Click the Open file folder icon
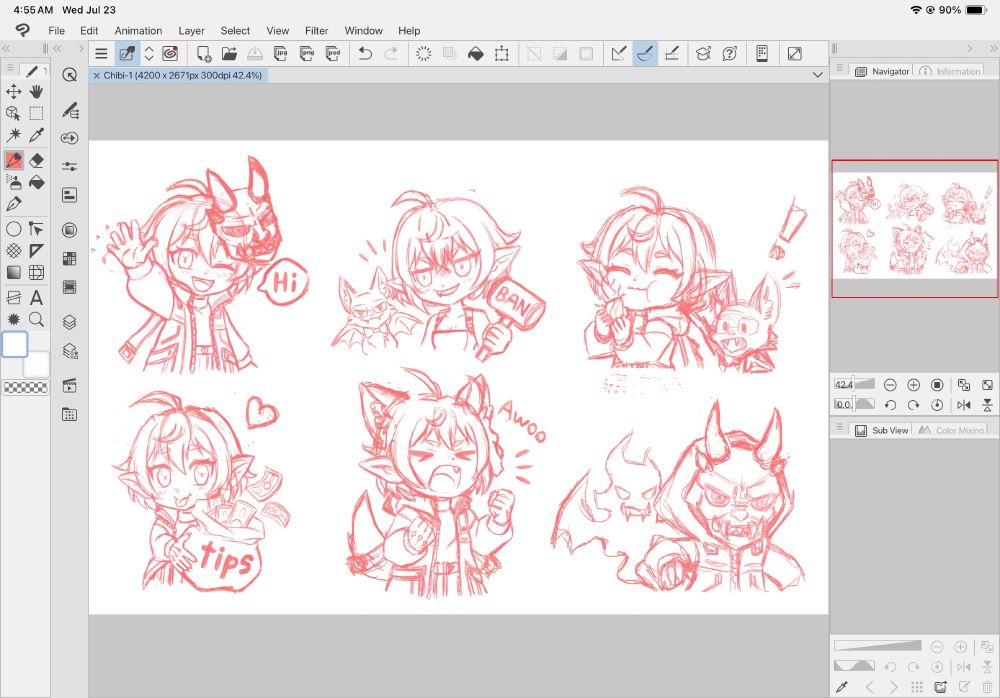The height and width of the screenshot is (698, 1000). pos(229,54)
